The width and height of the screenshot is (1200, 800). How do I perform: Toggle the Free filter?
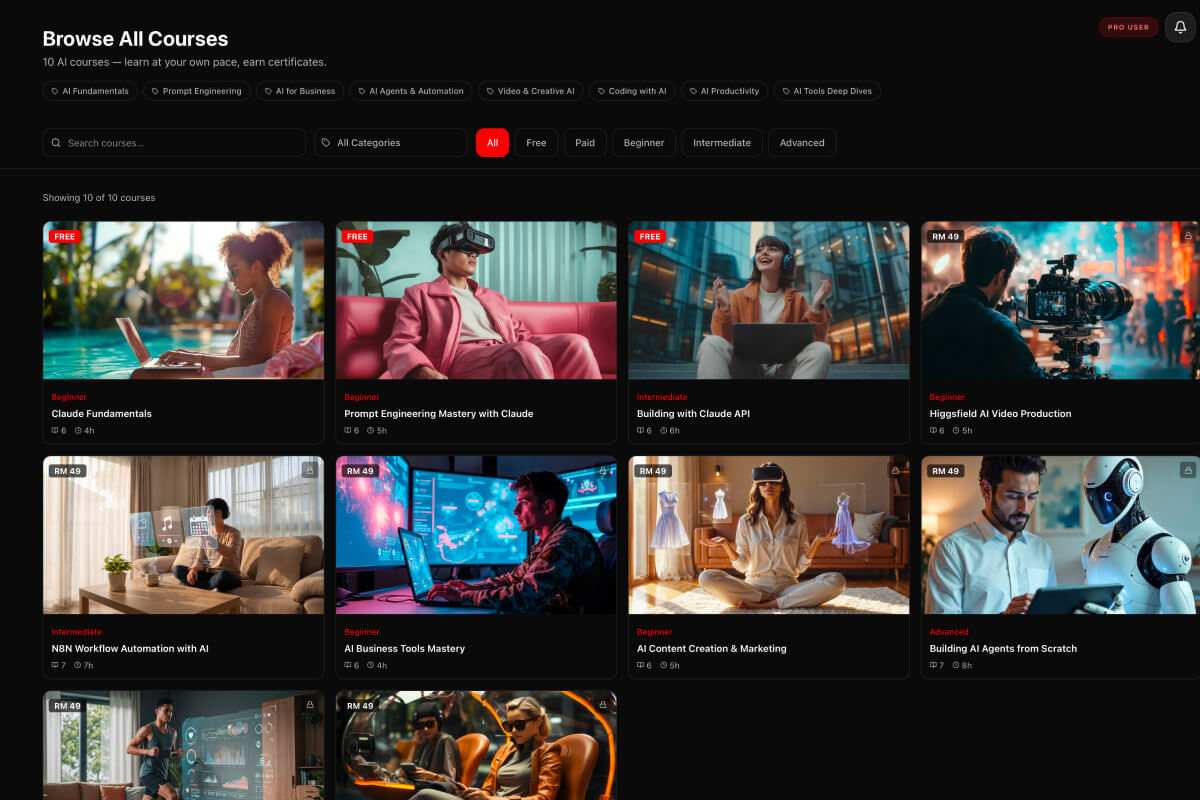[536, 143]
